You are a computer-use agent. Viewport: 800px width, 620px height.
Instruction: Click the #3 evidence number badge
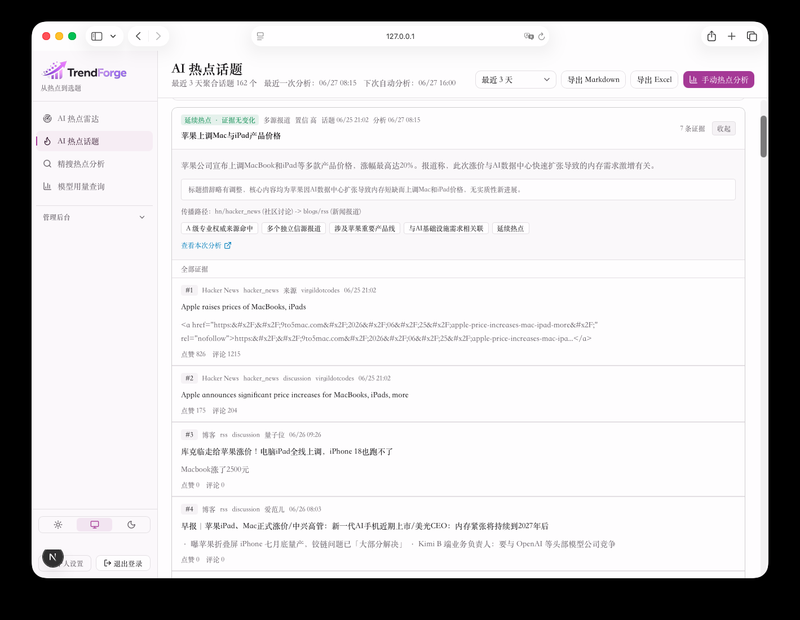189,435
